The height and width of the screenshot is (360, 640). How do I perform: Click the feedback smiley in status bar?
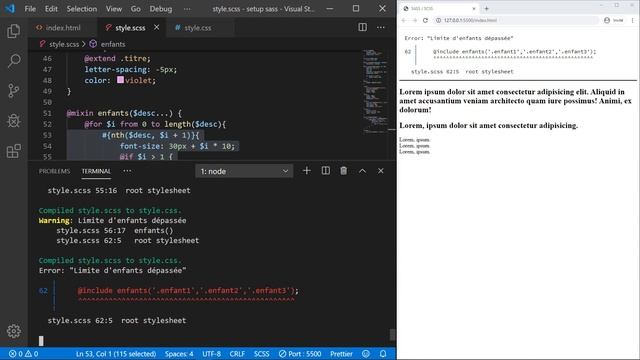366,354
